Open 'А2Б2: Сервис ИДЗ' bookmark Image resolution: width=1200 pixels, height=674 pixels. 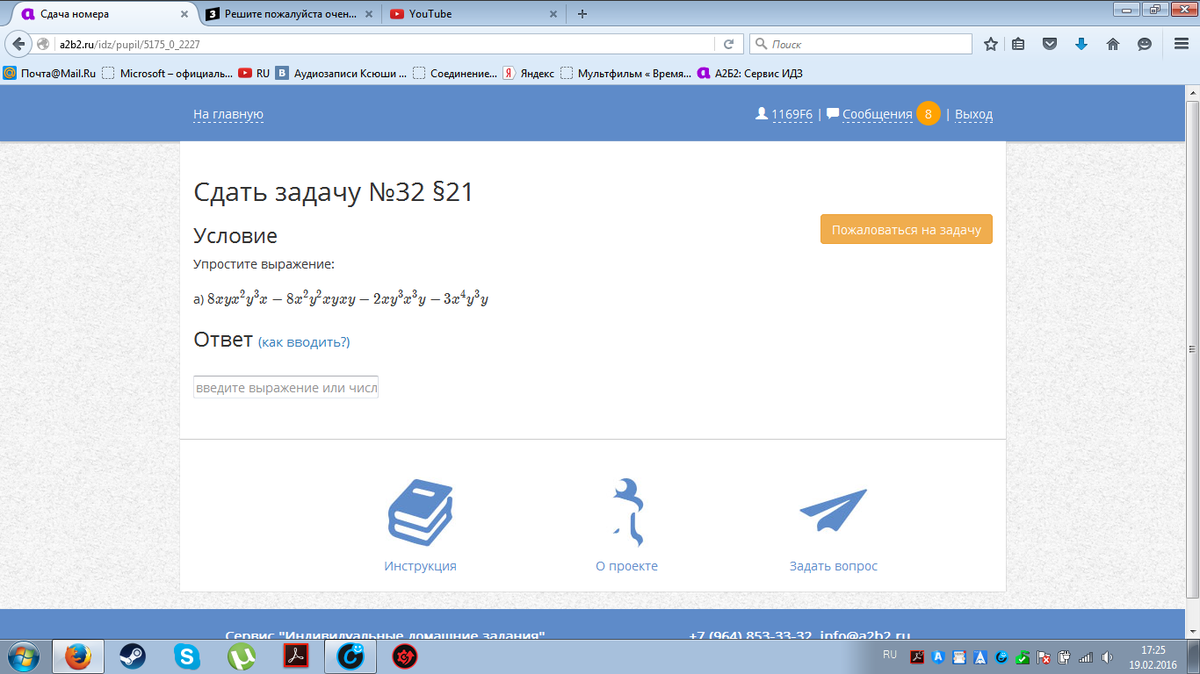[x=750, y=73]
